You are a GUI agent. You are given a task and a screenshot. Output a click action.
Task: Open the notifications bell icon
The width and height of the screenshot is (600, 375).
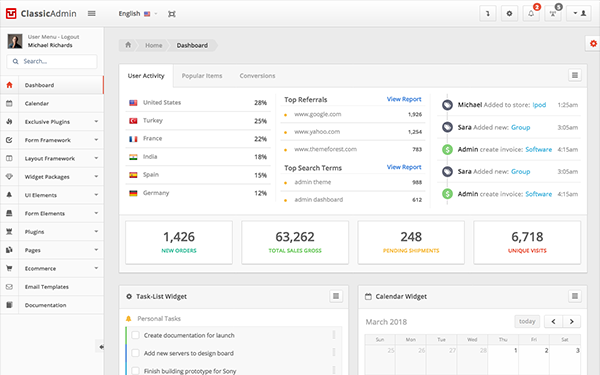531,13
